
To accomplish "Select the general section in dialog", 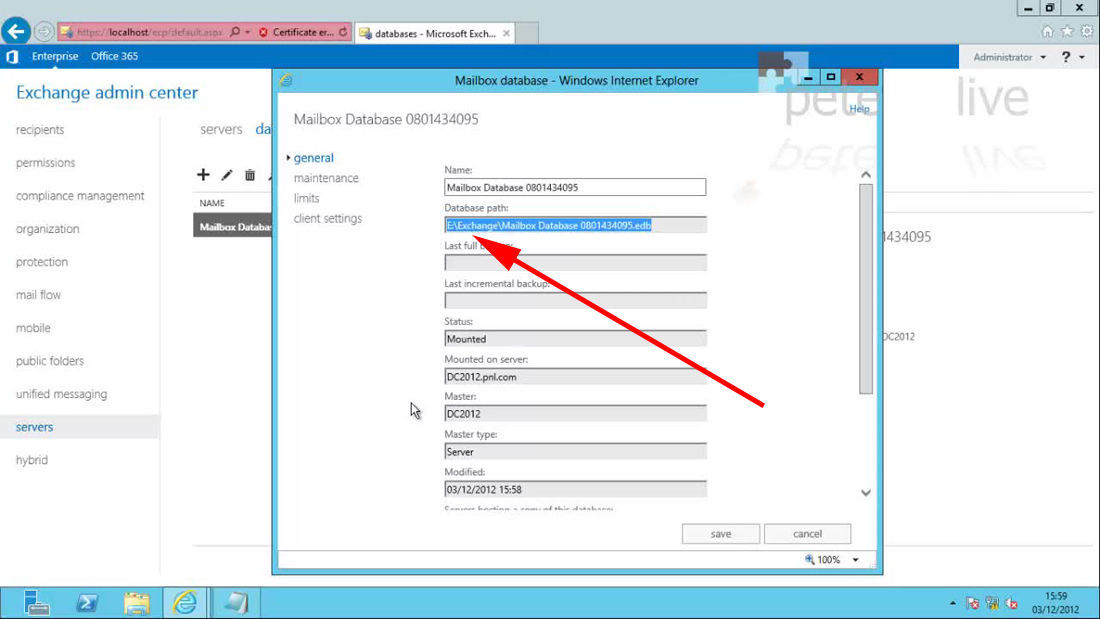I will coord(314,158).
